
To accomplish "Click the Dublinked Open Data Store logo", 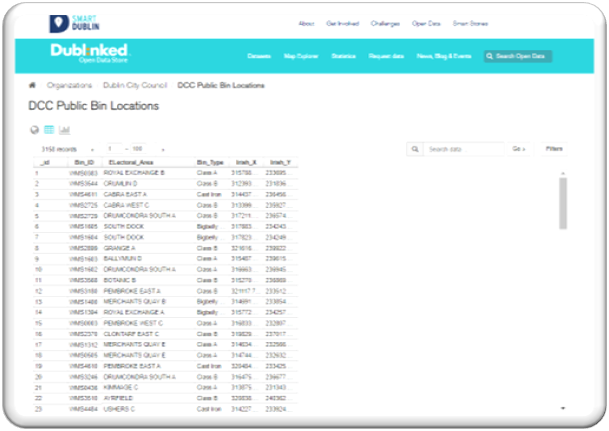I will pos(89,53).
